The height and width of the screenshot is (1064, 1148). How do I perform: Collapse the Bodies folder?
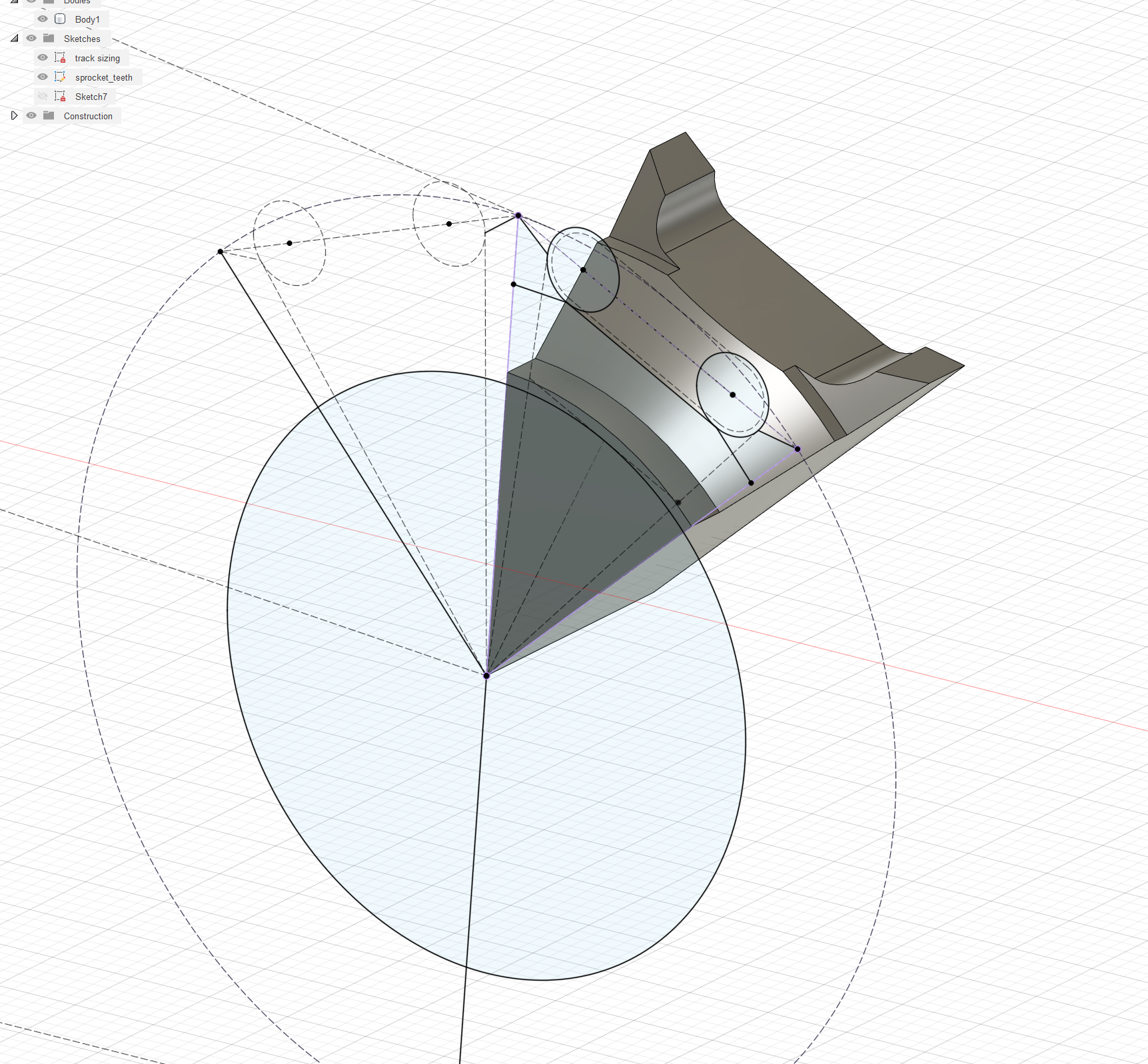15,1
